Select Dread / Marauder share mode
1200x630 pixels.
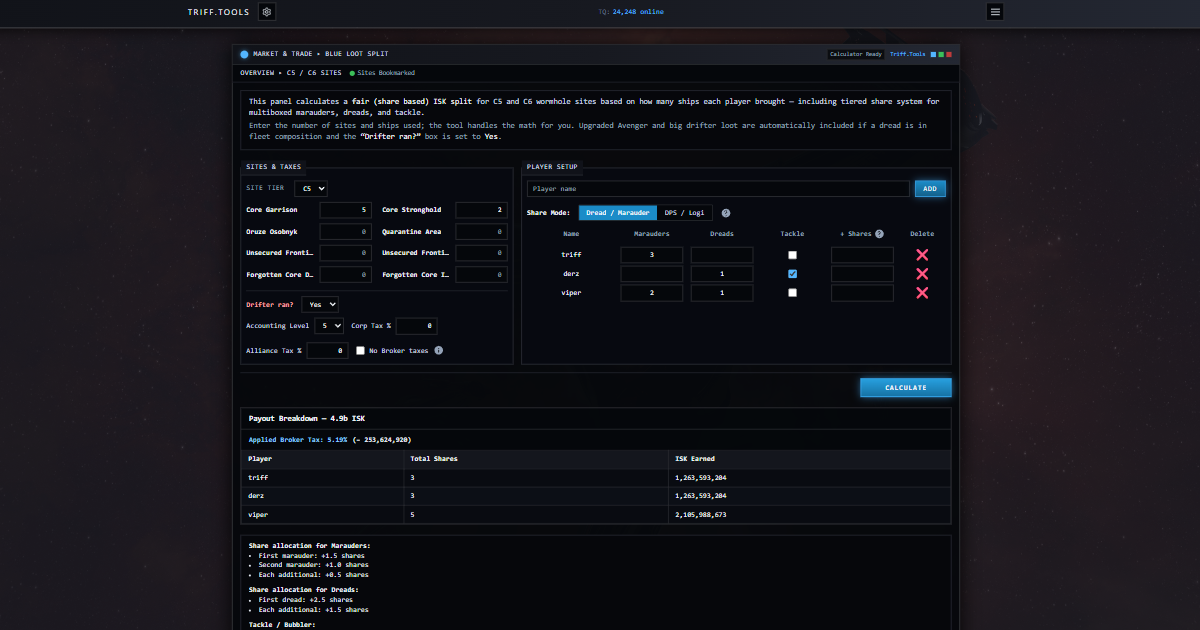618,213
